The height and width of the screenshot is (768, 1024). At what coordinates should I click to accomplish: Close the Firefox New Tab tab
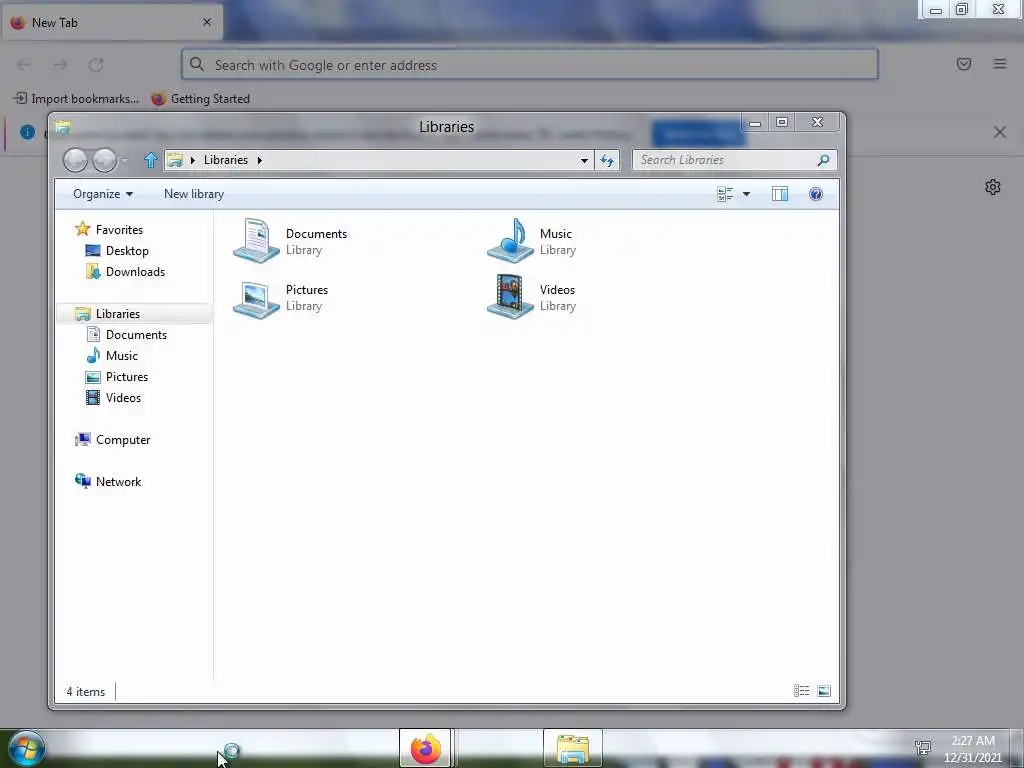[x=207, y=22]
